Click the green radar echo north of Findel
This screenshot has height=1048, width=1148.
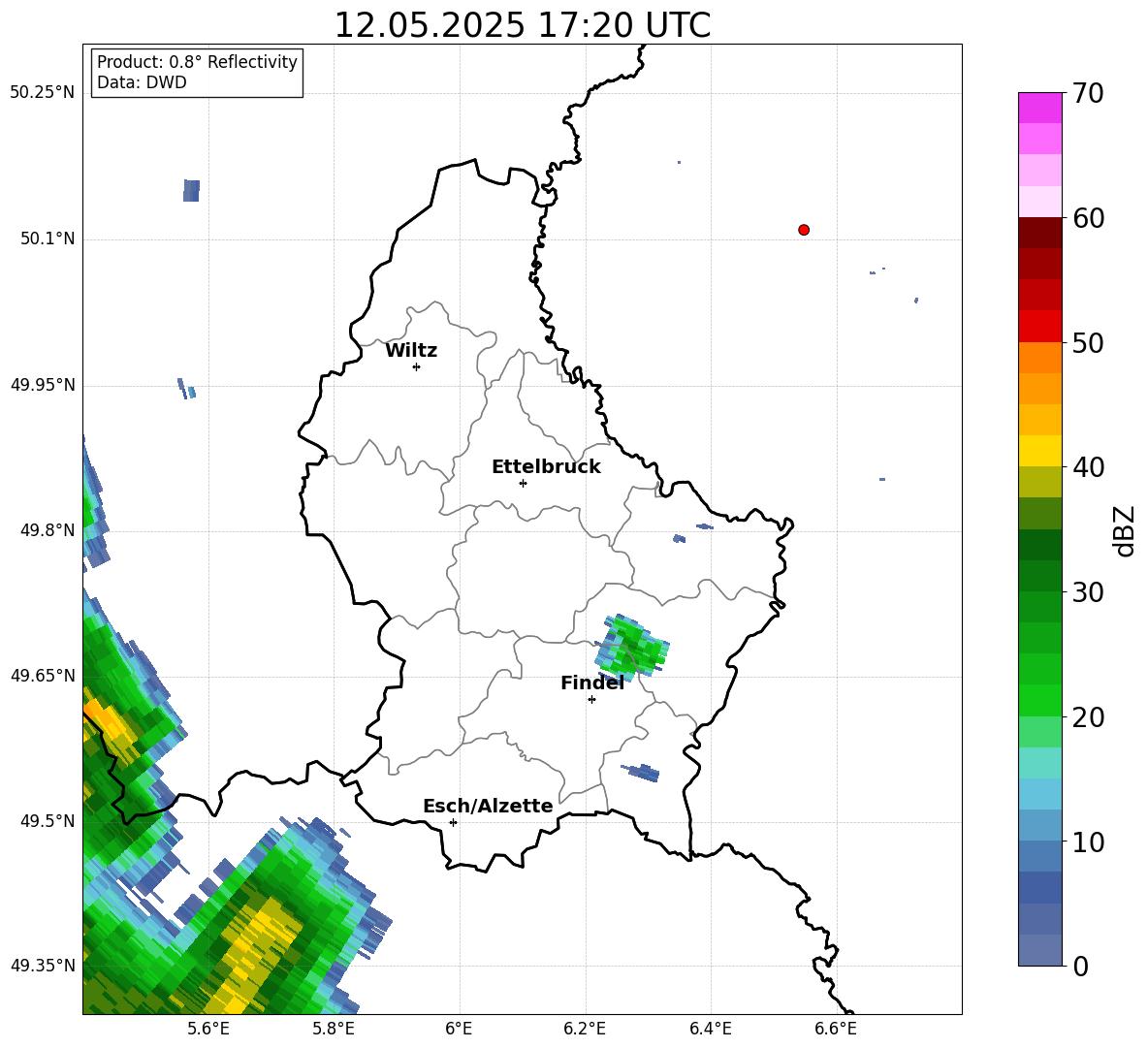[630, 647]
